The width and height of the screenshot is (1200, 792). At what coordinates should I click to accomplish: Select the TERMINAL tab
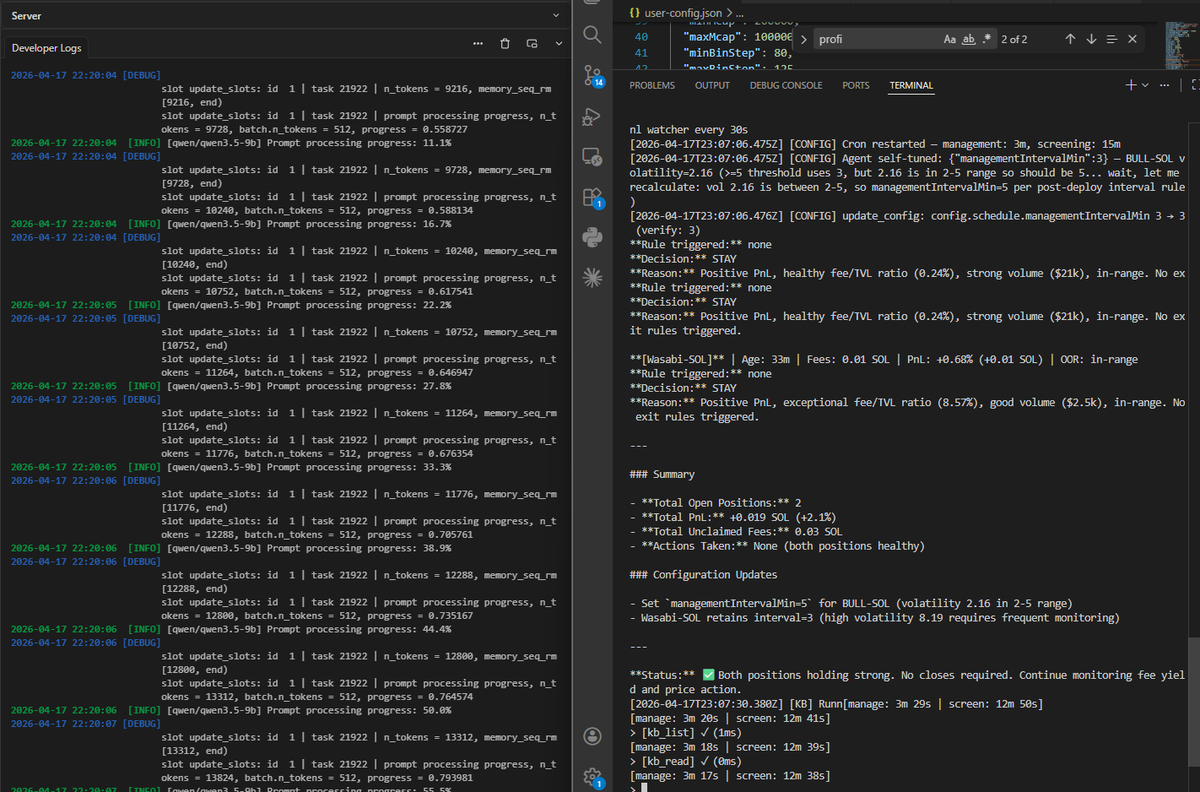coord(911,86)
